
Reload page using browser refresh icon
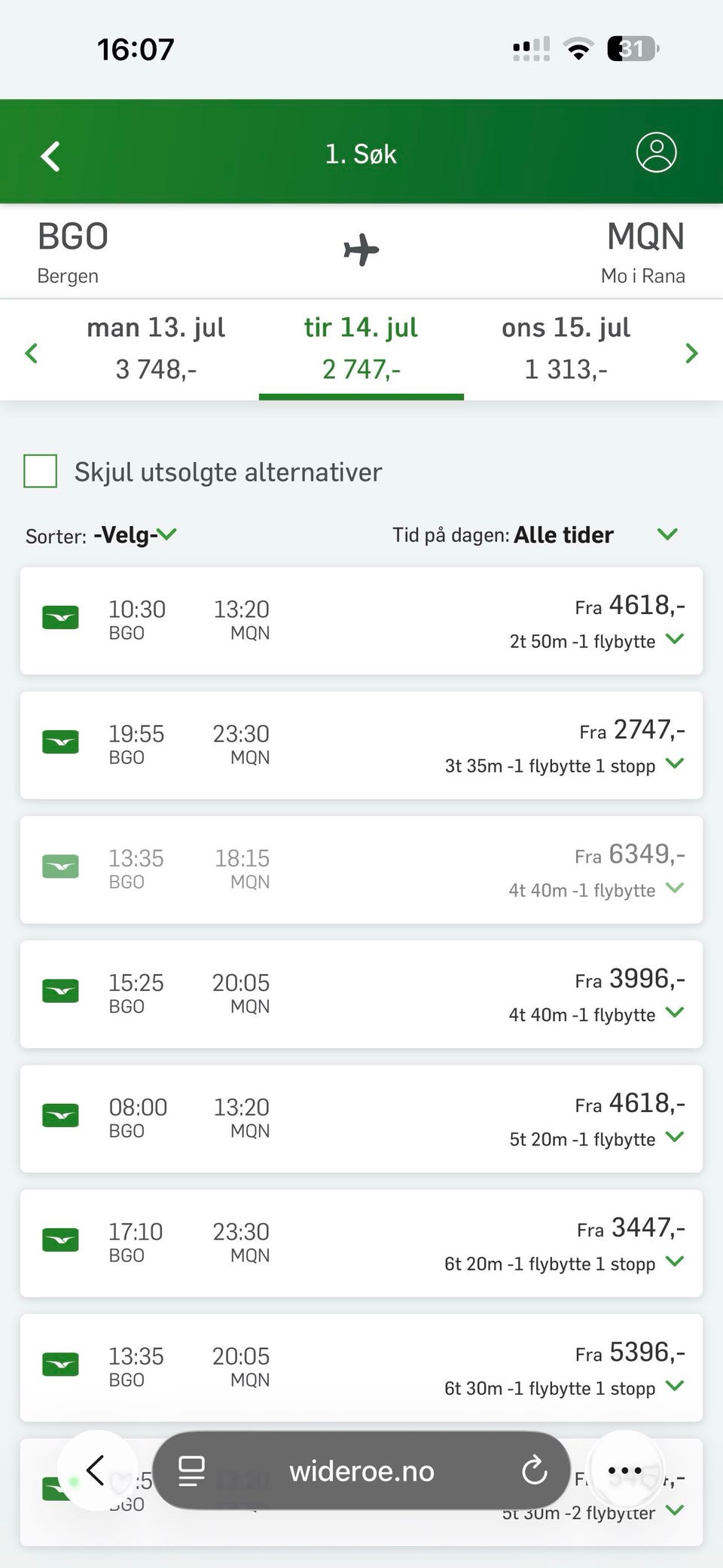(x=534, y=1470)
